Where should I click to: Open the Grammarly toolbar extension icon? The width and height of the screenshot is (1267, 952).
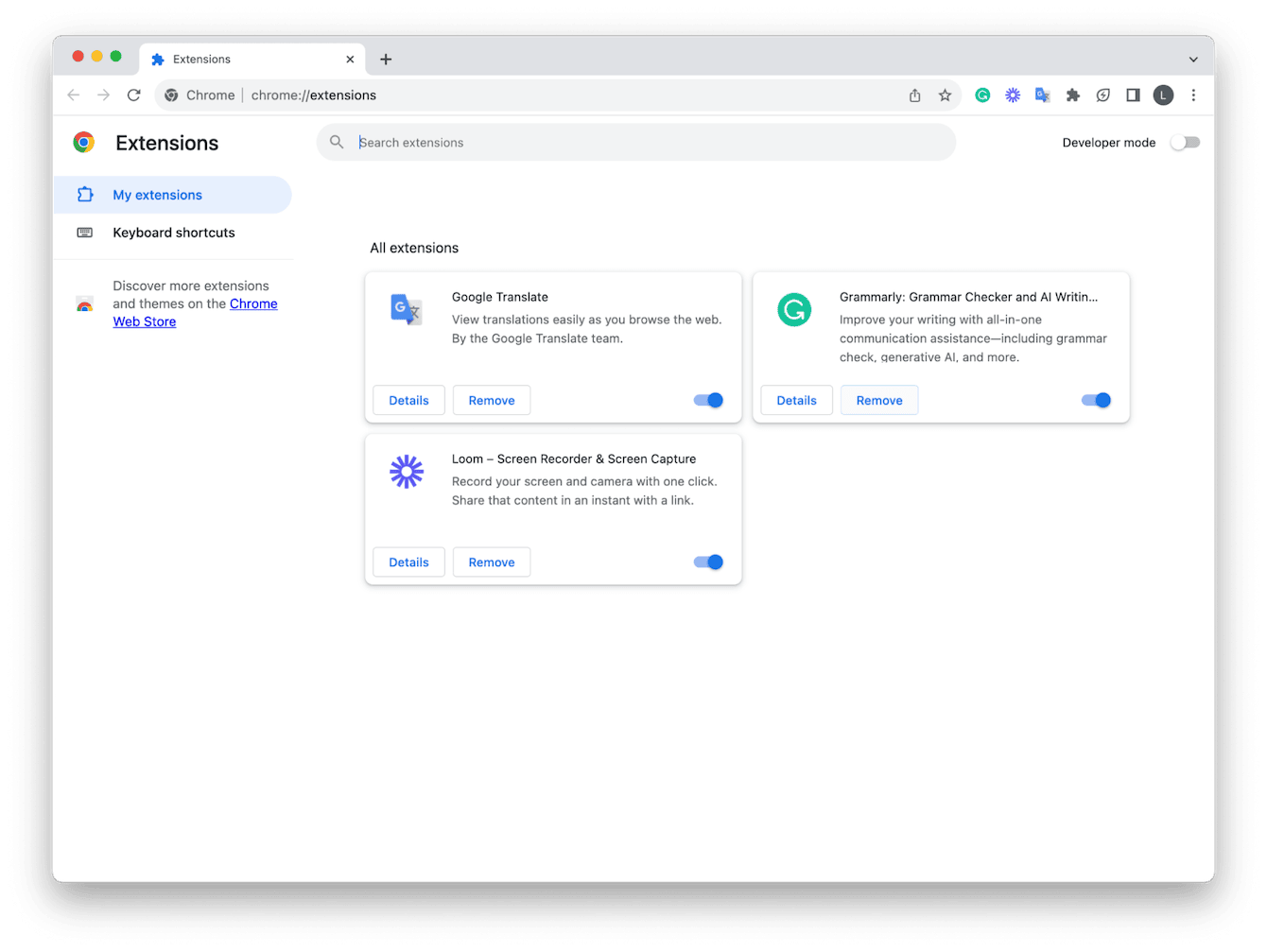tap(982, 95)
